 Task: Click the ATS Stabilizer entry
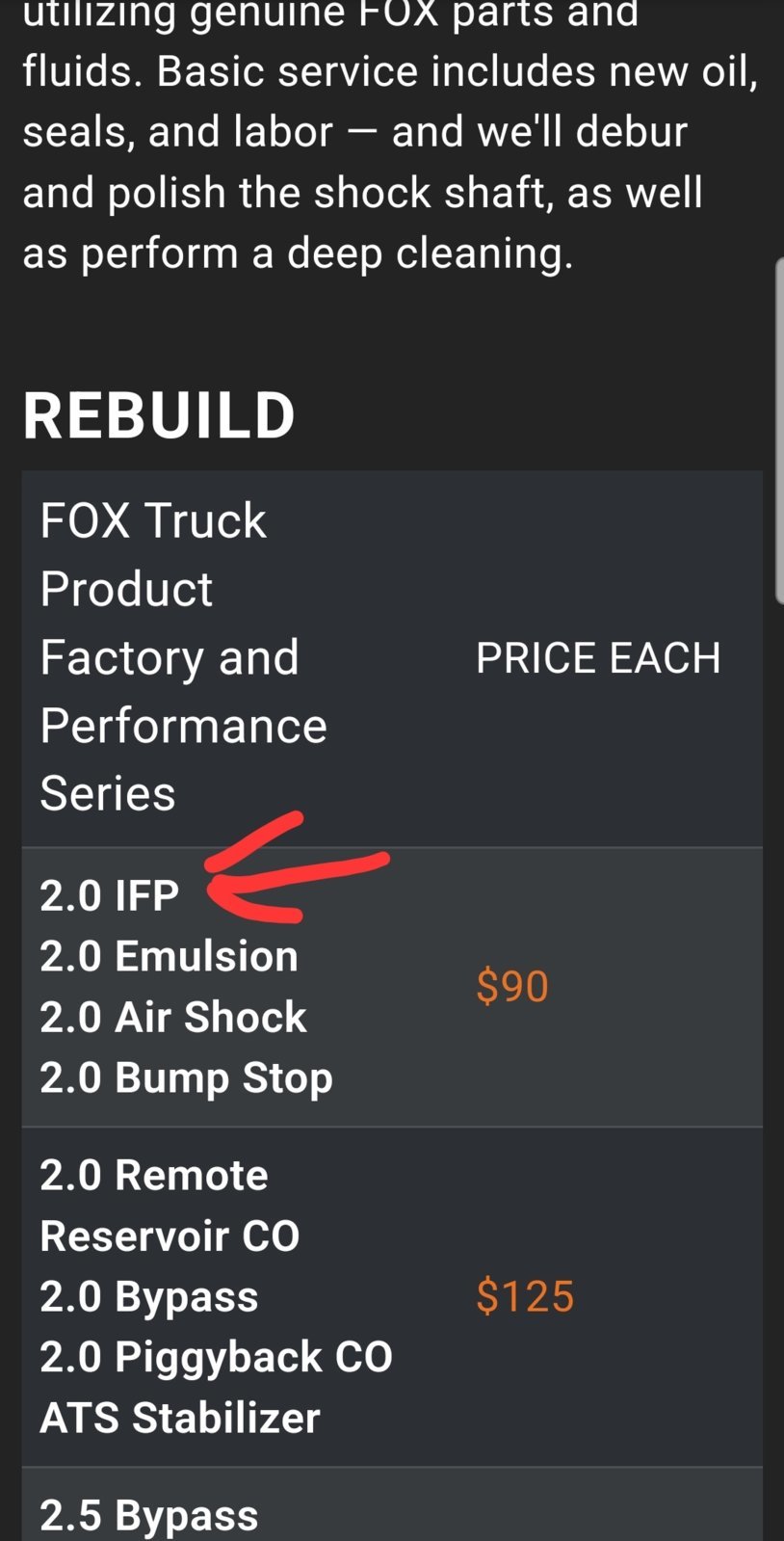click(x=180, y=1418)
